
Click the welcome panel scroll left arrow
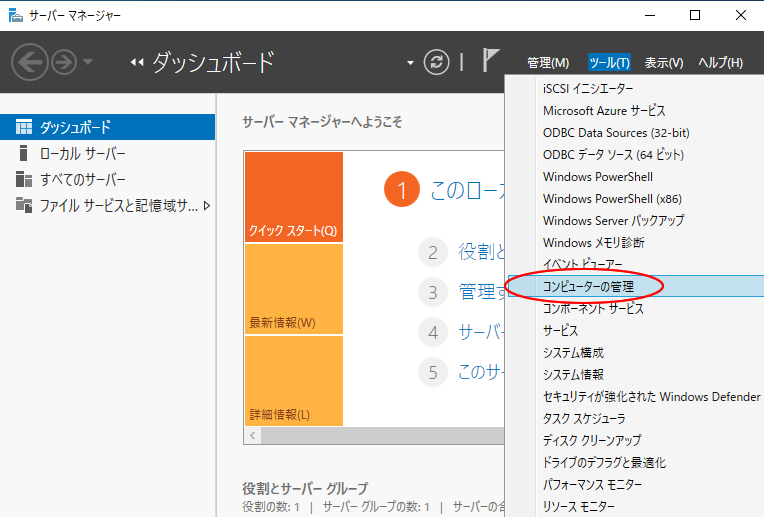click(252, 436)
